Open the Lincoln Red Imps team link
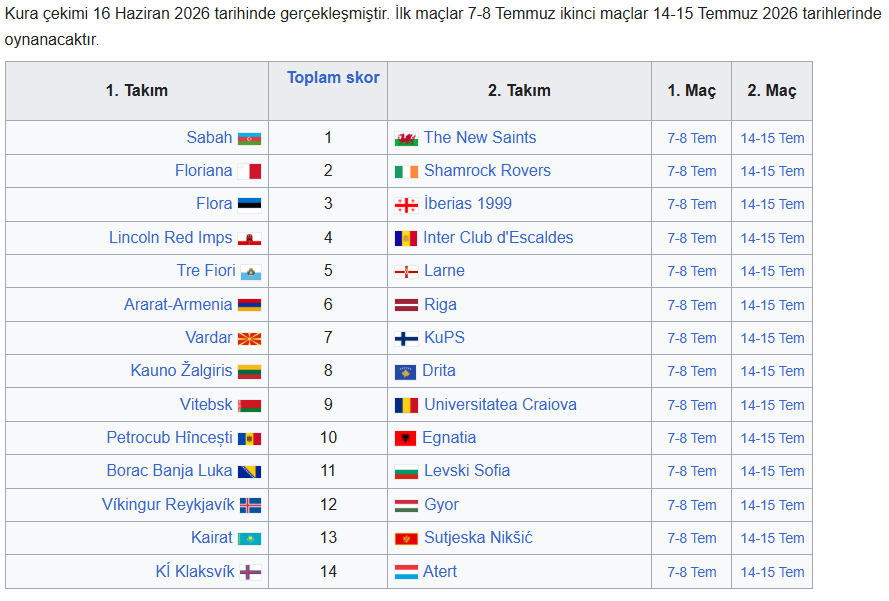This screenshot has width=889, height=601. coord(171,238)
